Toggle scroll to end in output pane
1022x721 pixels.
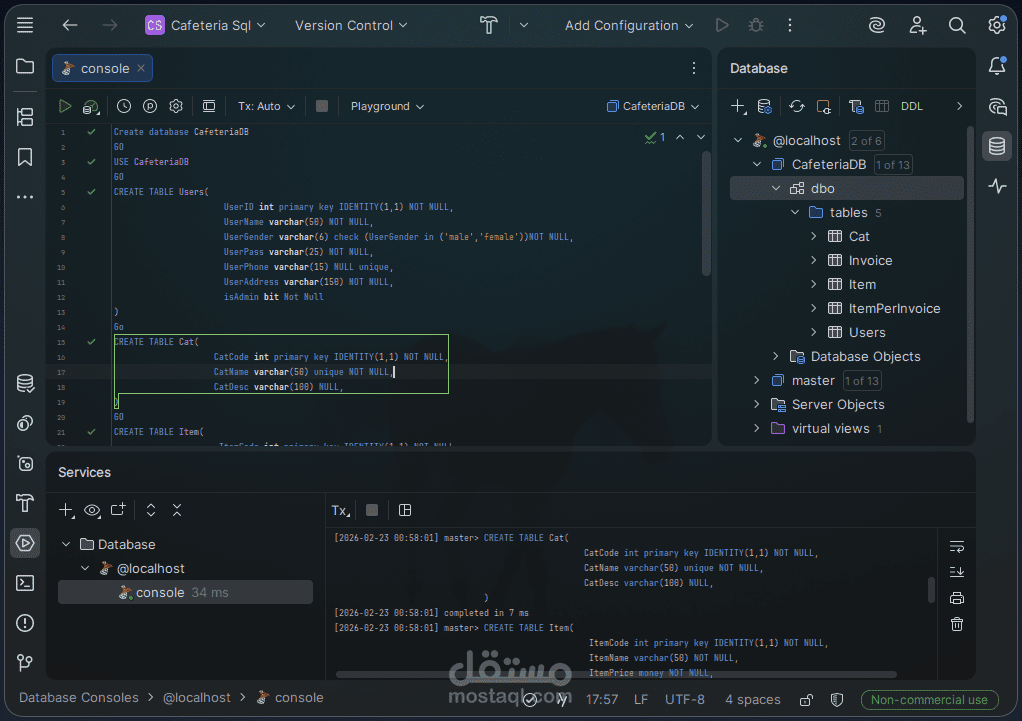point(957,572)
